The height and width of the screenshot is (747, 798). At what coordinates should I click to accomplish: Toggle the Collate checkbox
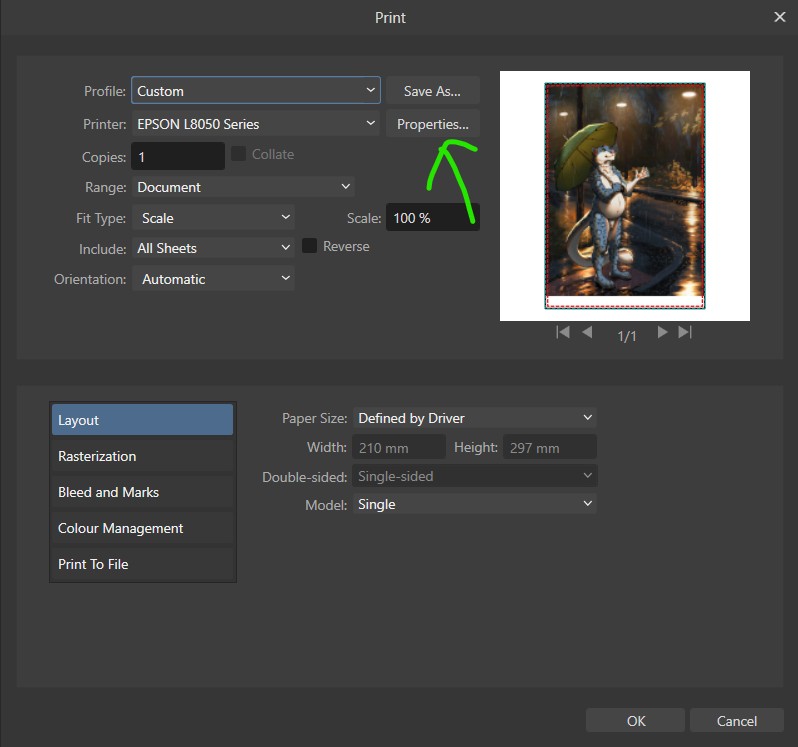tap(239, 154)
